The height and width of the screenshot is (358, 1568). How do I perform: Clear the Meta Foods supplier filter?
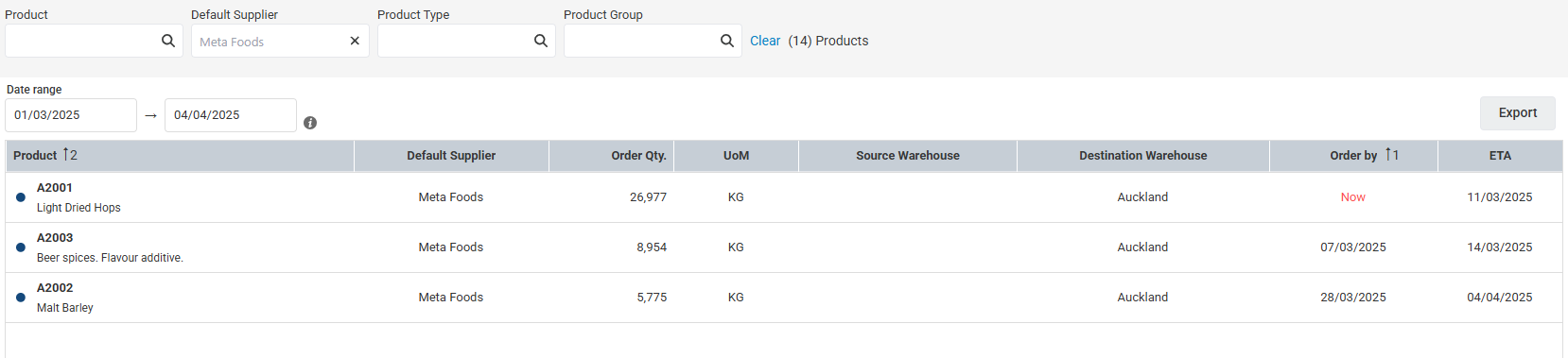click(x=355, y=41)
